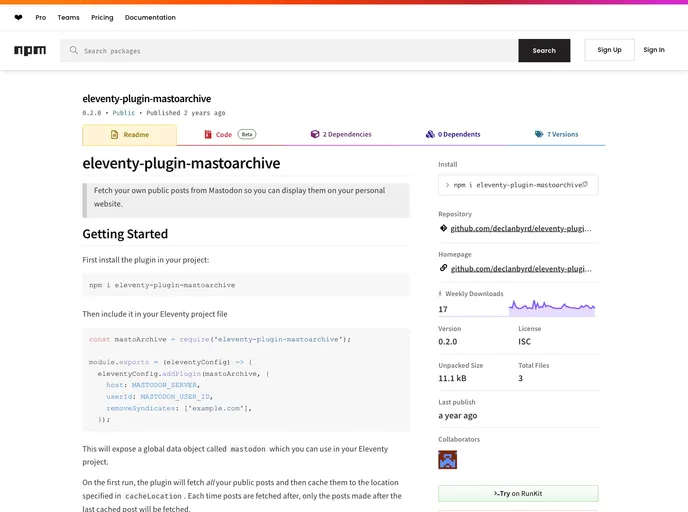Open the Homepage github.com link
This screenshot has height=512, width=688.
coord(521,269)
